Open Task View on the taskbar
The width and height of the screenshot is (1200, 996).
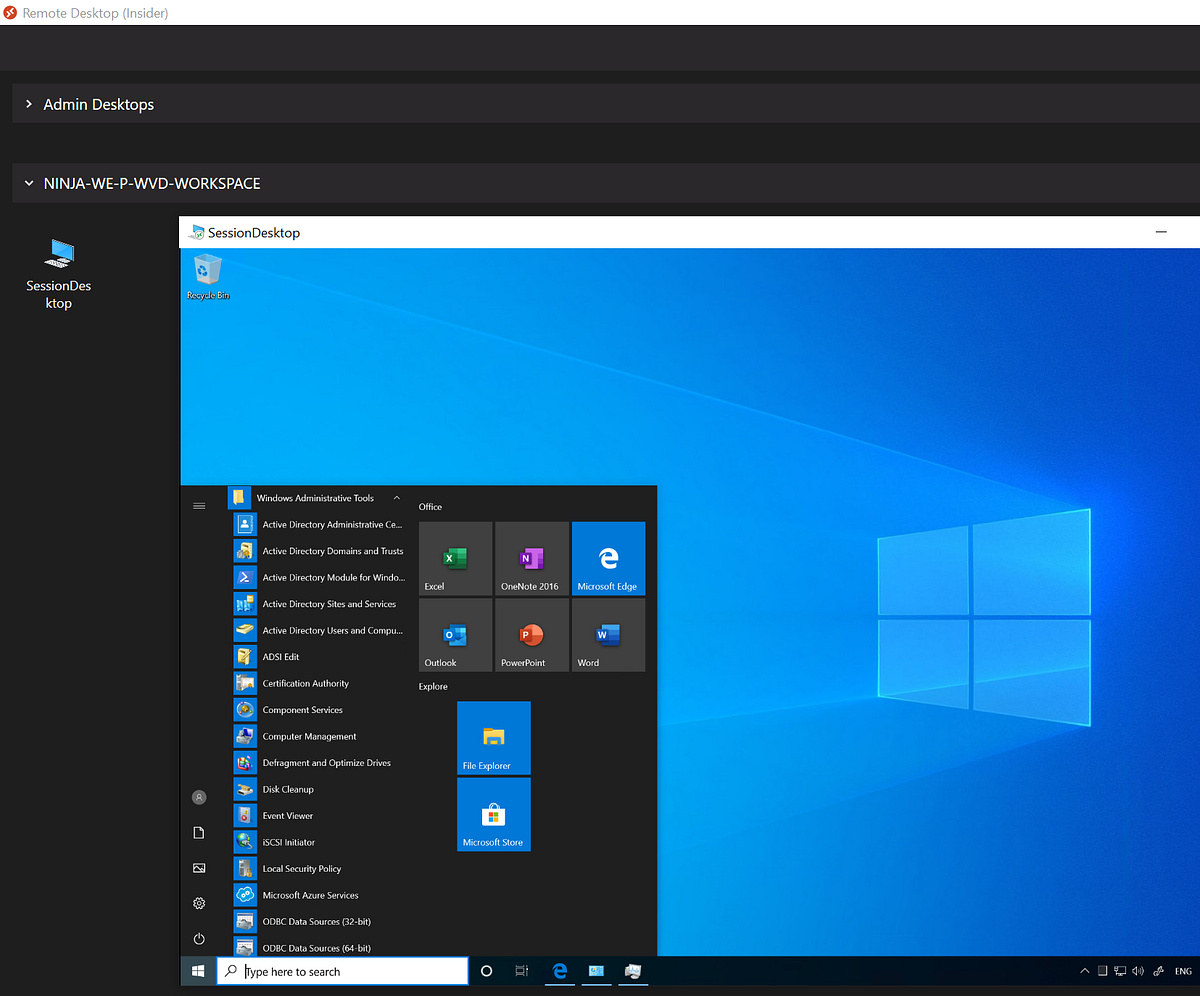[x=522, y=971]
